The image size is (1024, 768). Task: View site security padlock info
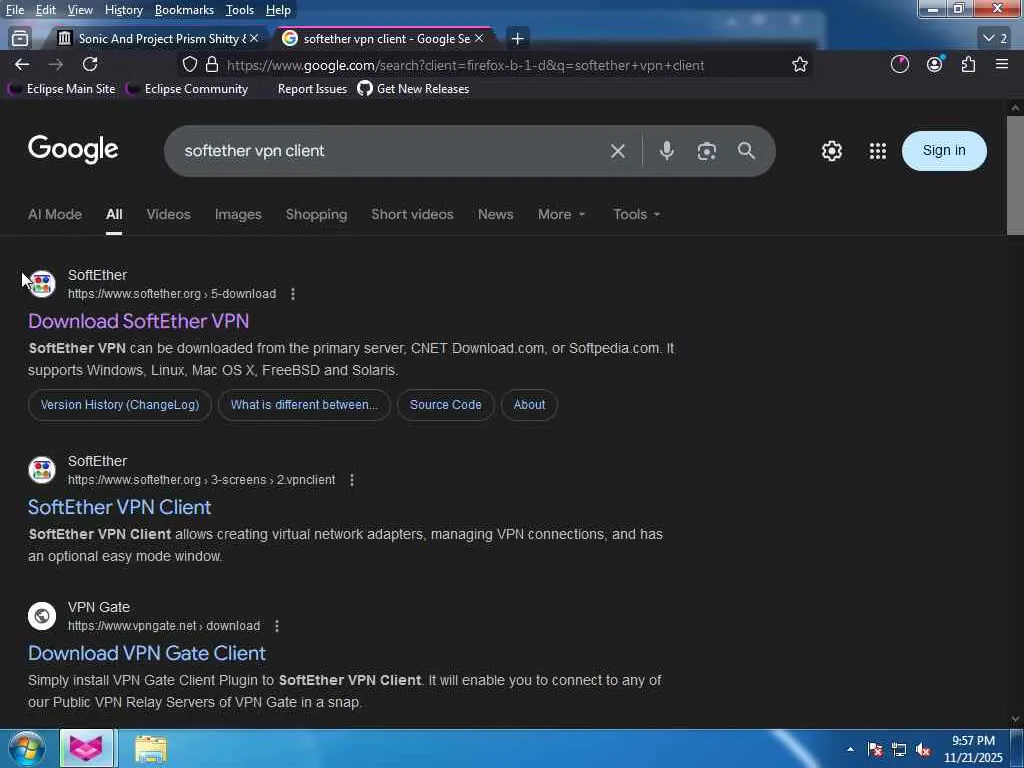tap(212, 65)
